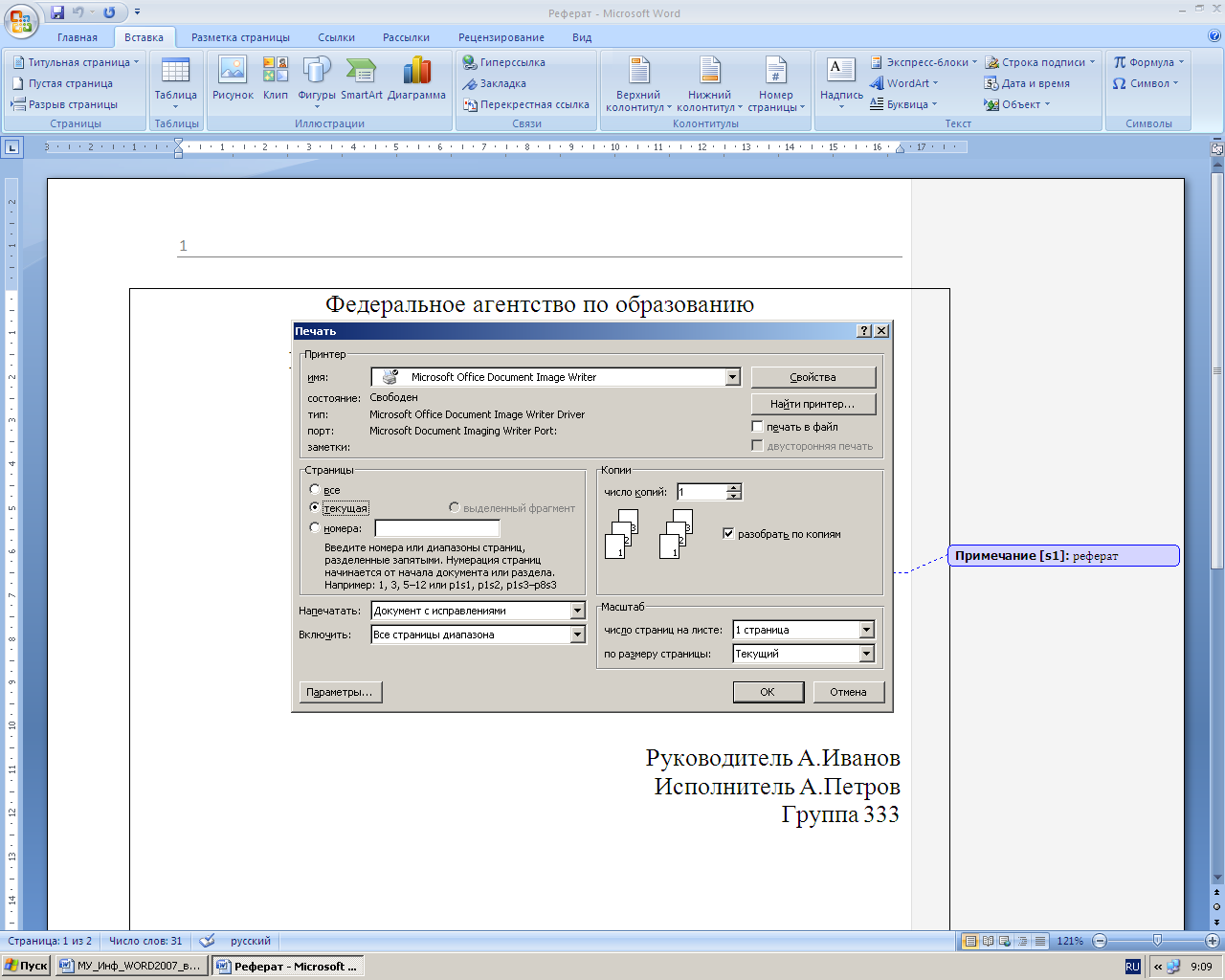The image size is (1225, 980).
Task: Expand 'Напечатать' dropdown
Action: 577,611
